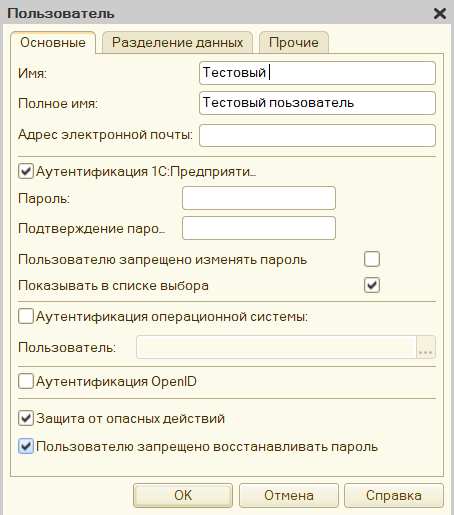Uncheck Показывать в списке выбора
The image size is (454, 515).
[372, 285]
